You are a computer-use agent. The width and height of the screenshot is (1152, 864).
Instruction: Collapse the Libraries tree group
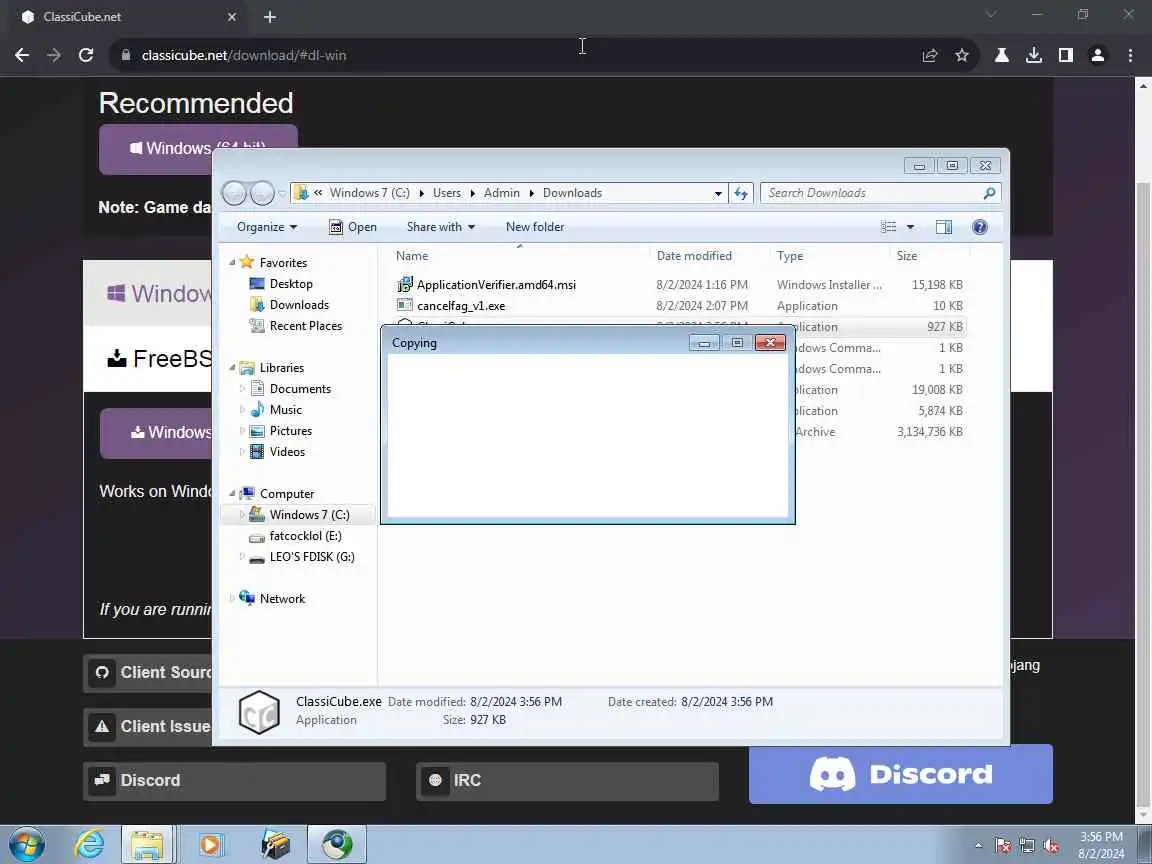point(232,367)
